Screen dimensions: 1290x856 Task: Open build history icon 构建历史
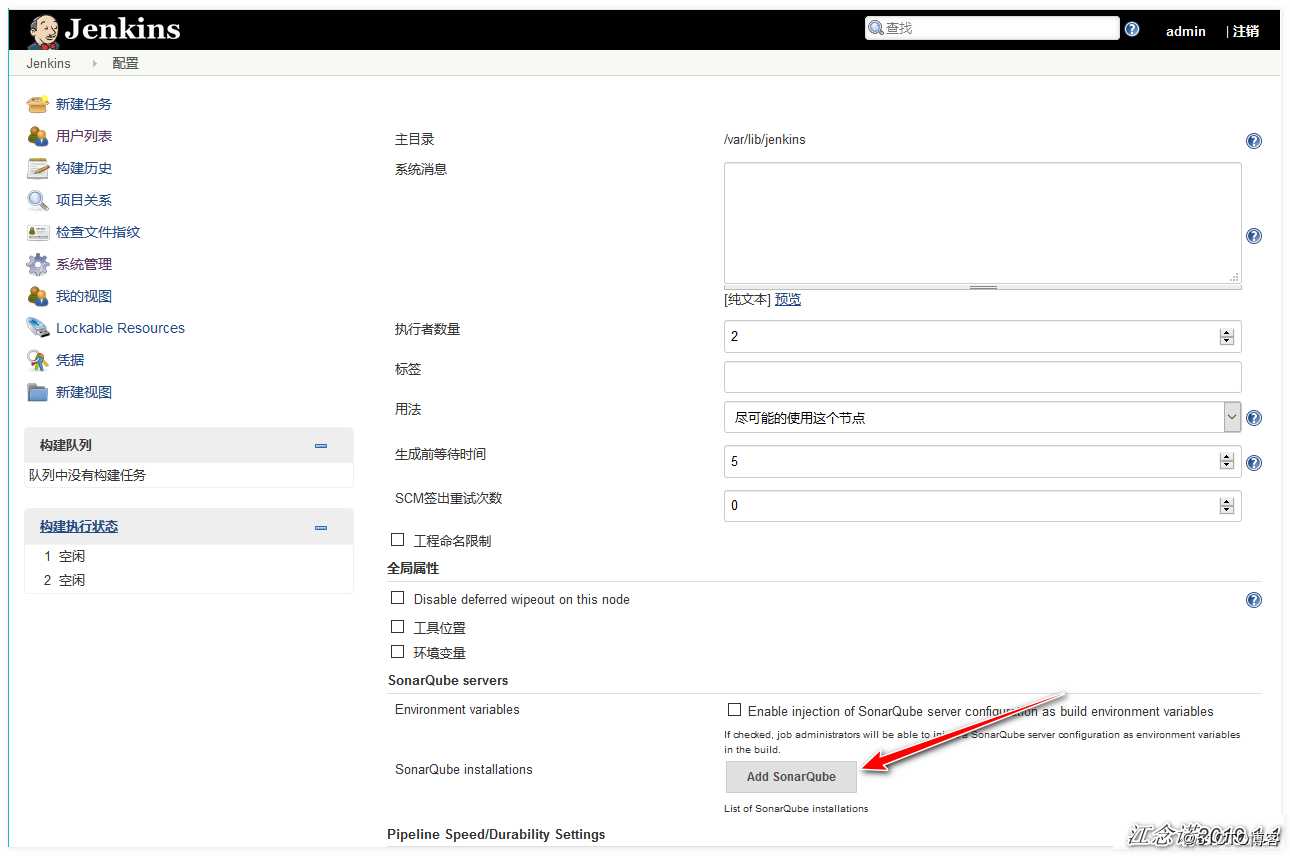pyautogui.click(x=38, y=168)
